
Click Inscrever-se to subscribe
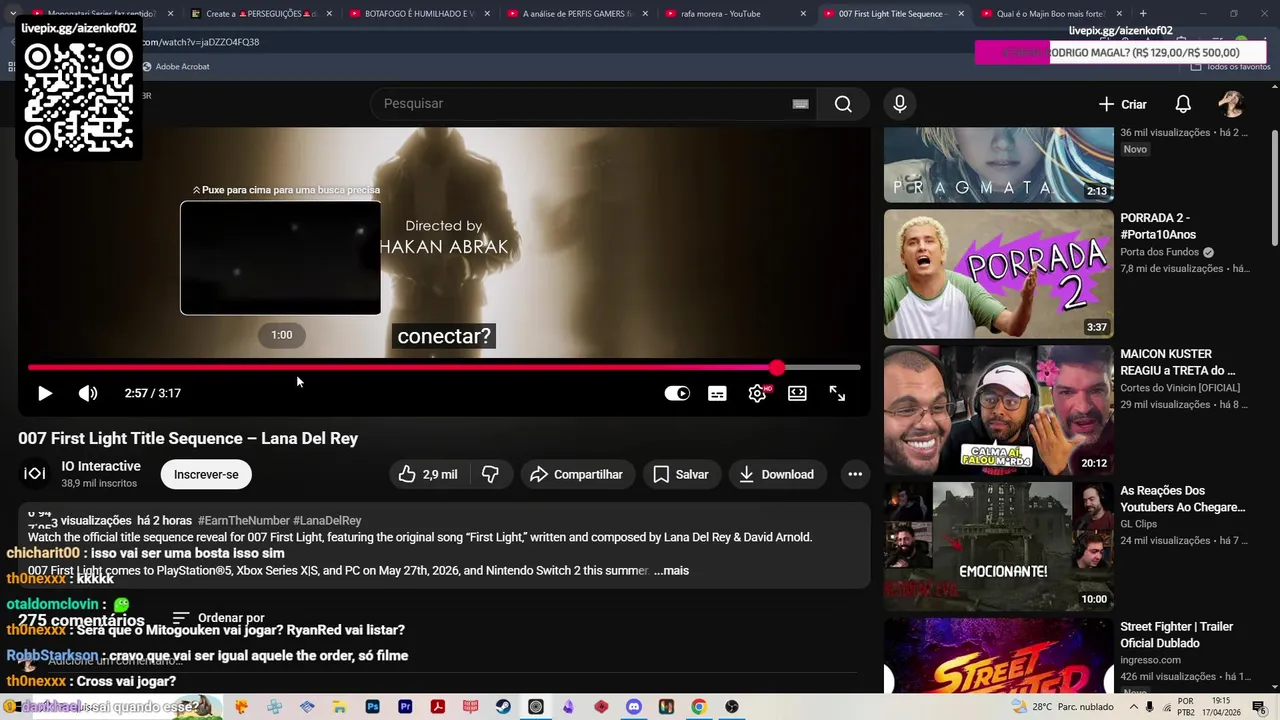(x=206, y=474)
